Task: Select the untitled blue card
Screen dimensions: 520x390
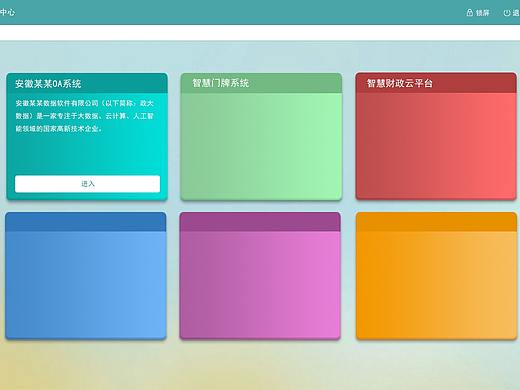Action: pos(86,276)
